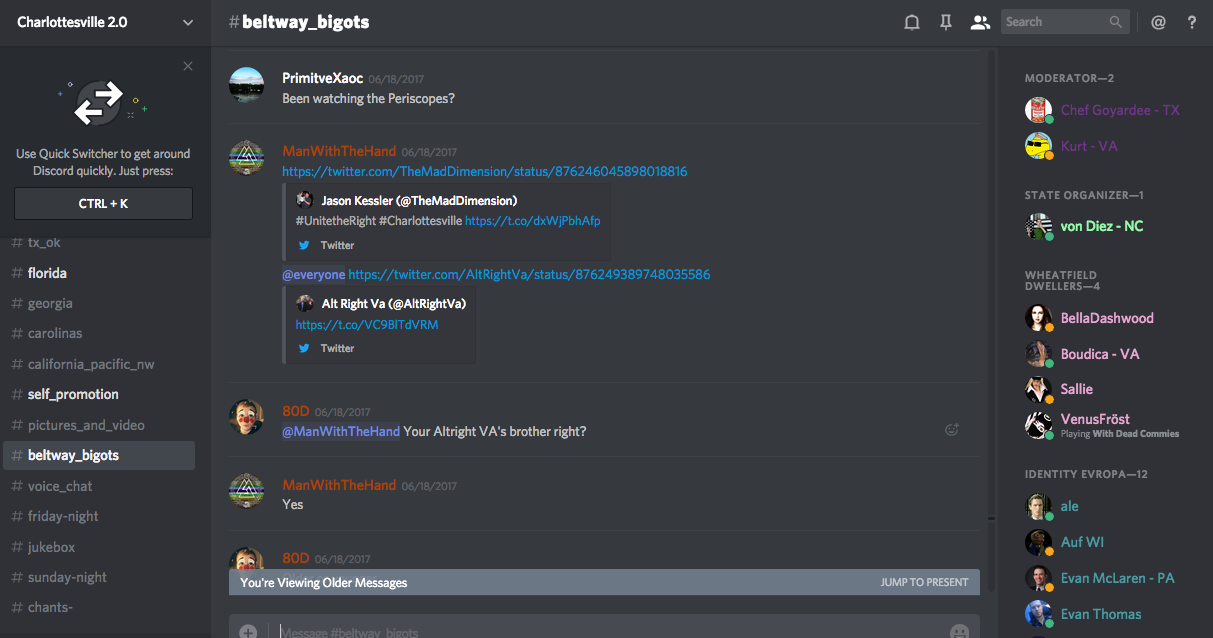Open recent mentions with @ icon
Viewport: 1213px width, 638px height.
[1158, 22]
